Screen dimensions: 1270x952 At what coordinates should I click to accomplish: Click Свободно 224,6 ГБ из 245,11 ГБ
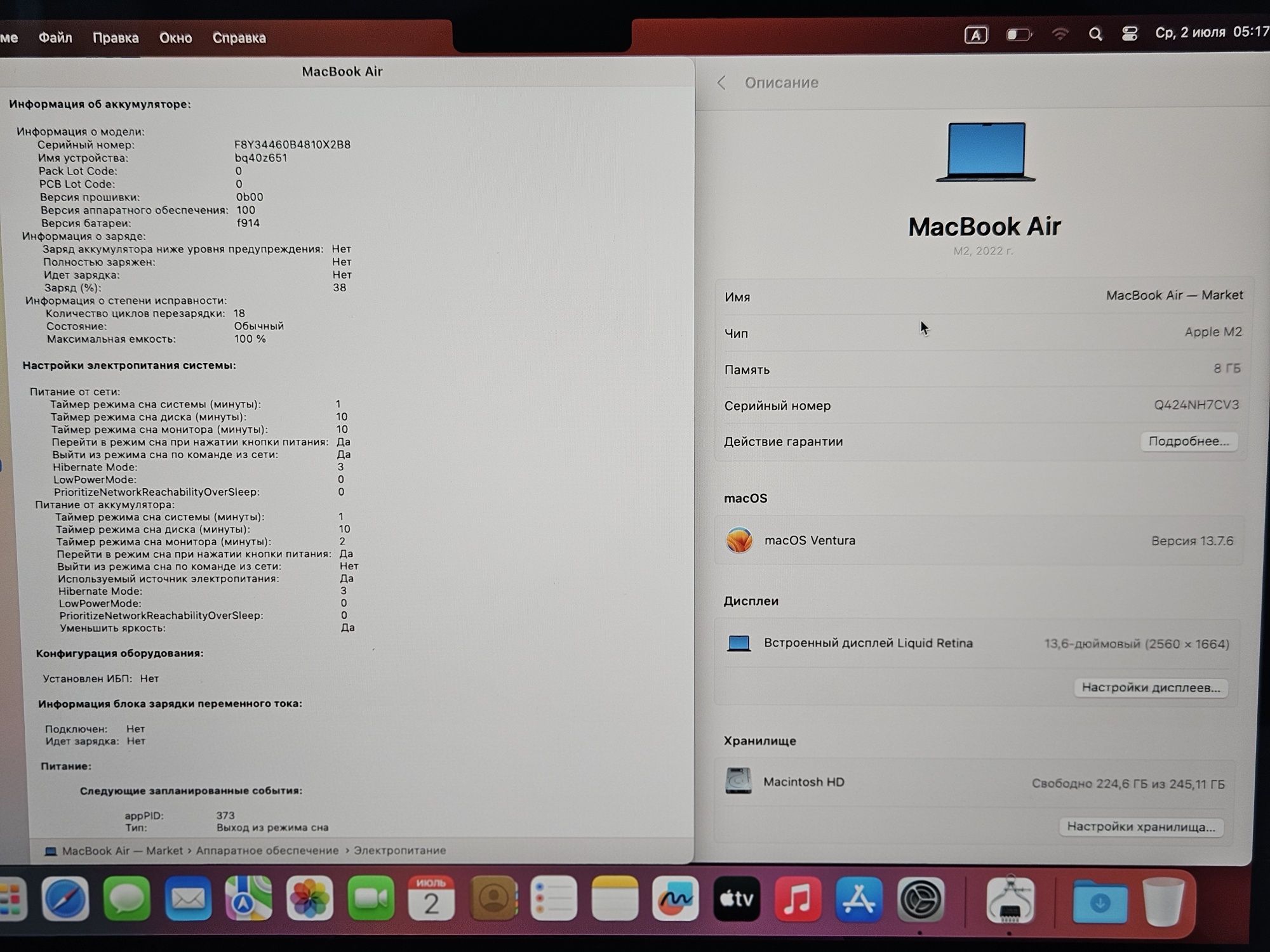1128,784
